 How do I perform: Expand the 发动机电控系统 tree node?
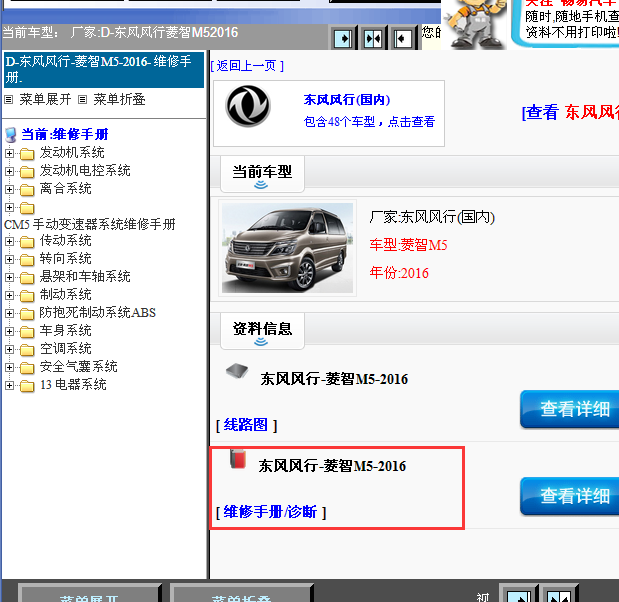coord(9,172)
